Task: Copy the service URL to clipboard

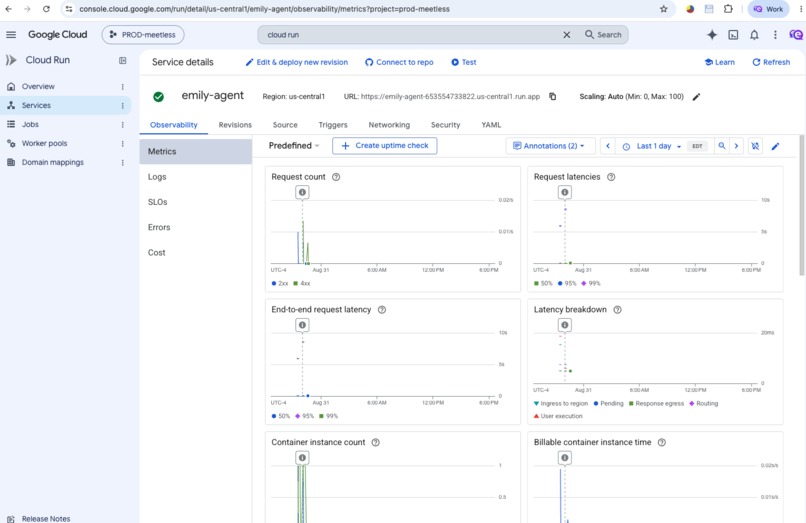Action: 553,96
